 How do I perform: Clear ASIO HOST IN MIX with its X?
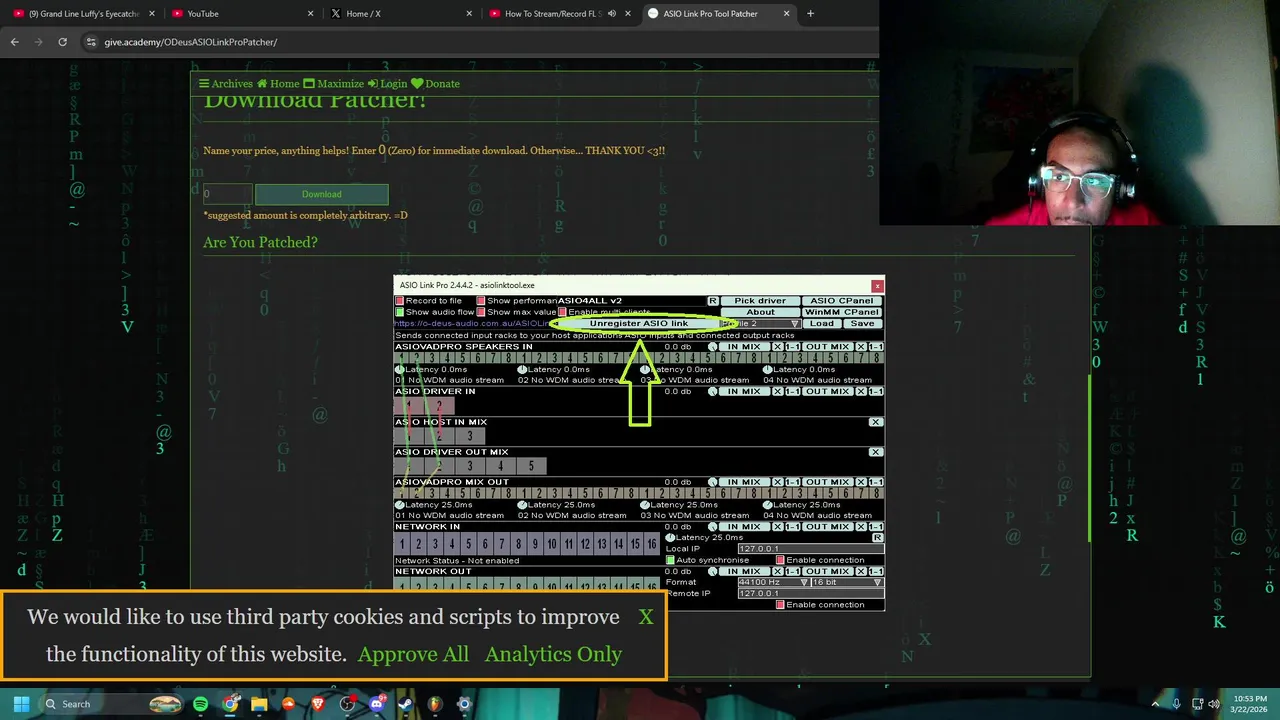[x=876, y=422]
